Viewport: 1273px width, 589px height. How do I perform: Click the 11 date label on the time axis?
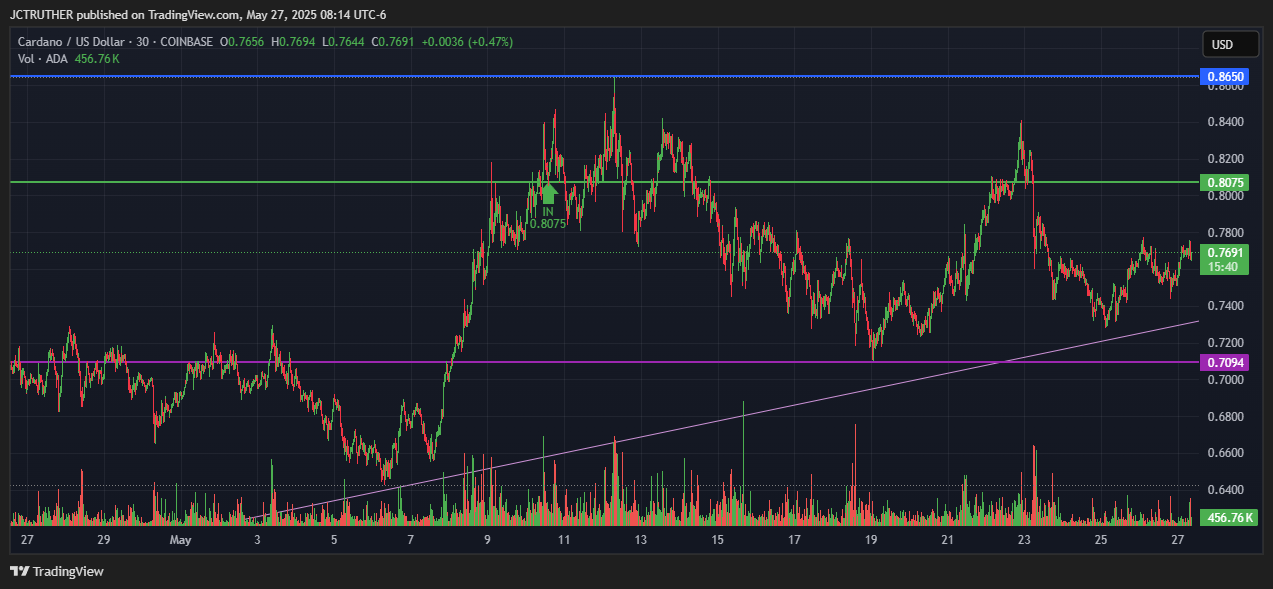(x=564, y=540)
